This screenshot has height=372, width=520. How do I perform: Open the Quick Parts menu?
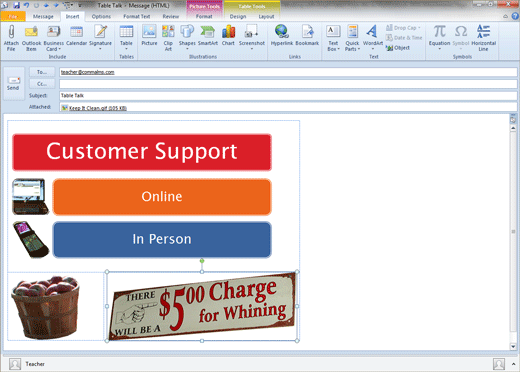[352, 38]
